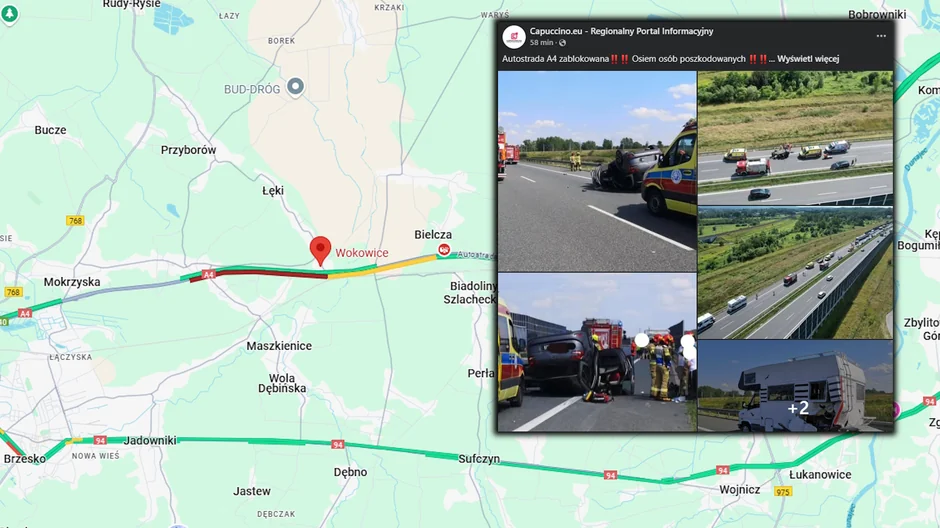Open the three-dot post options menu
940x528 pixels.
[881, 36]
